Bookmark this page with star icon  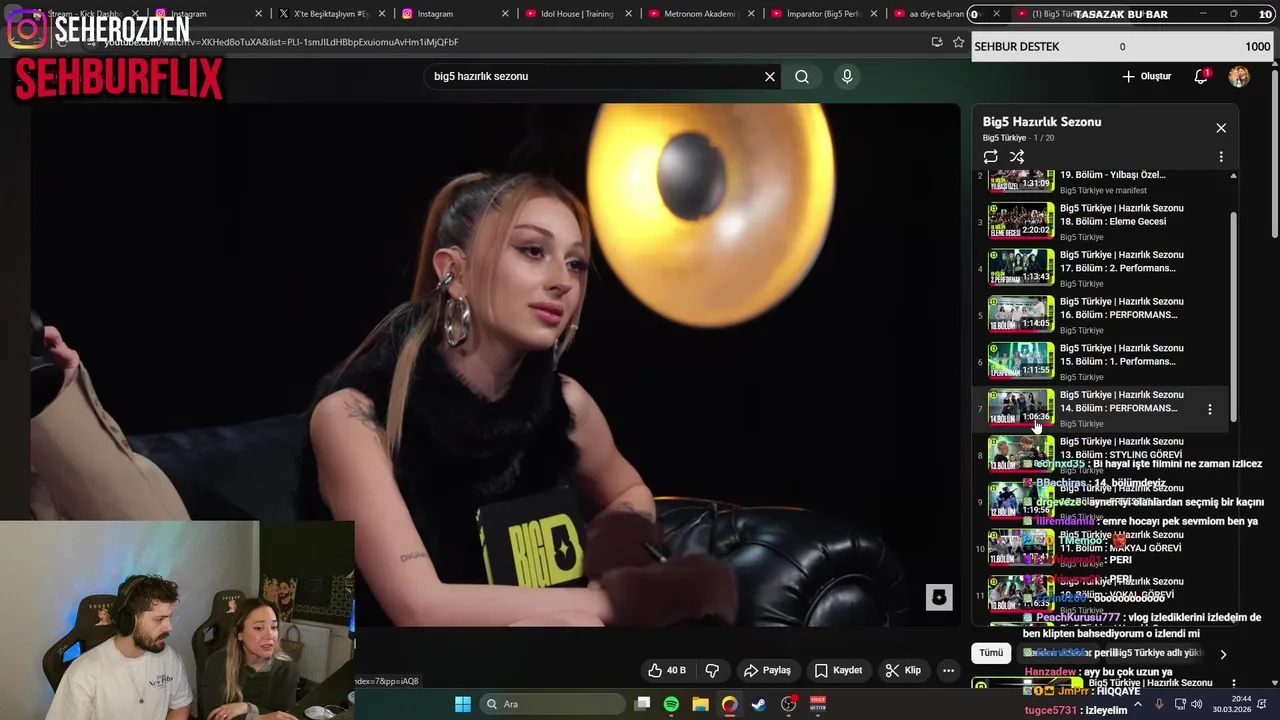pos(958,42)
